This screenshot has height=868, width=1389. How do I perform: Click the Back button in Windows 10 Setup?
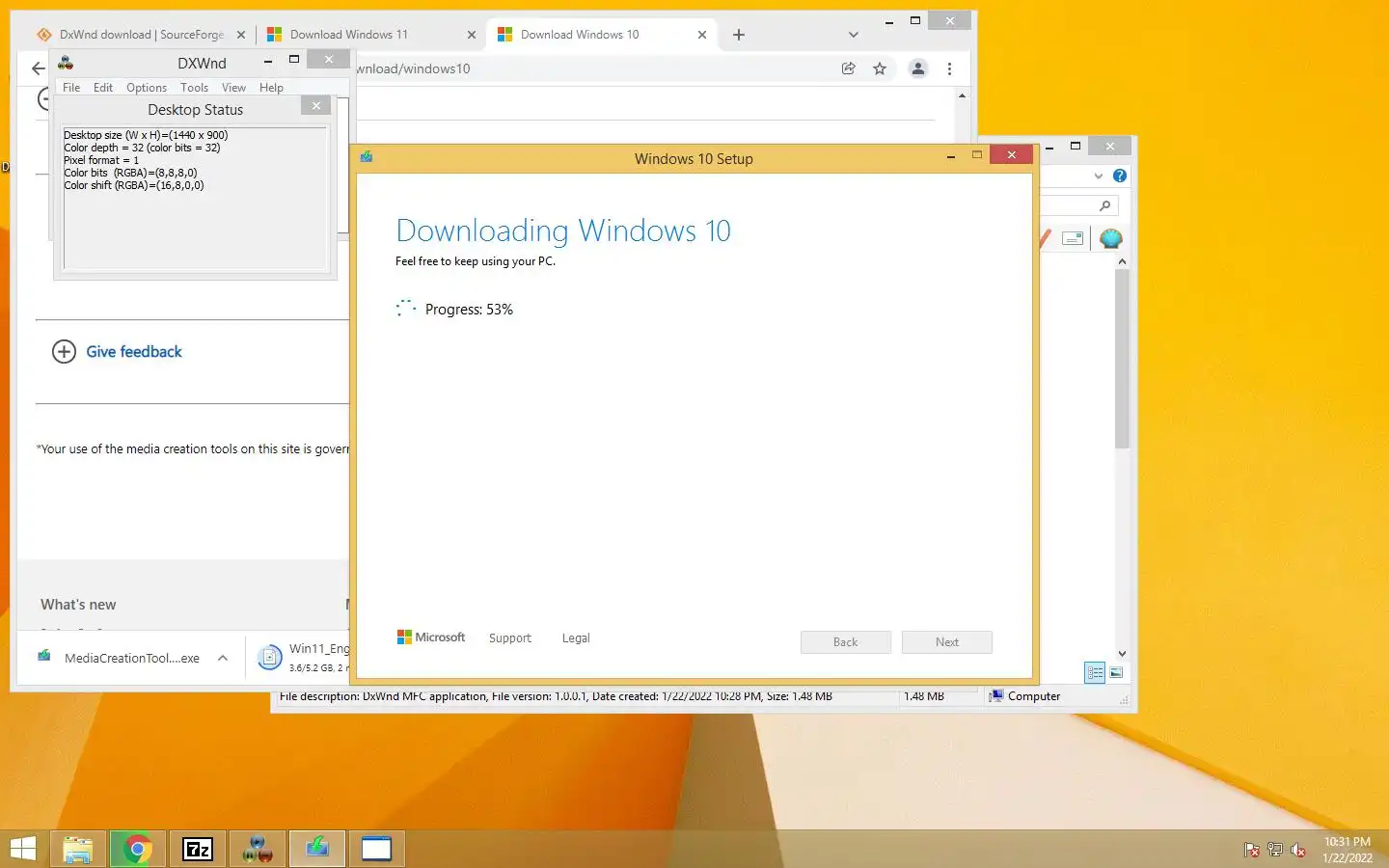[x=846, y=642]
